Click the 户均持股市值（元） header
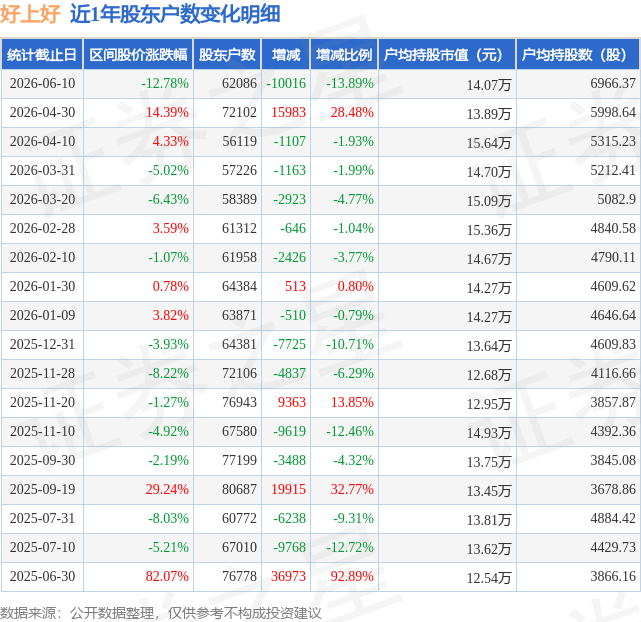Screen dimensions: 641x622 point(447,54)
